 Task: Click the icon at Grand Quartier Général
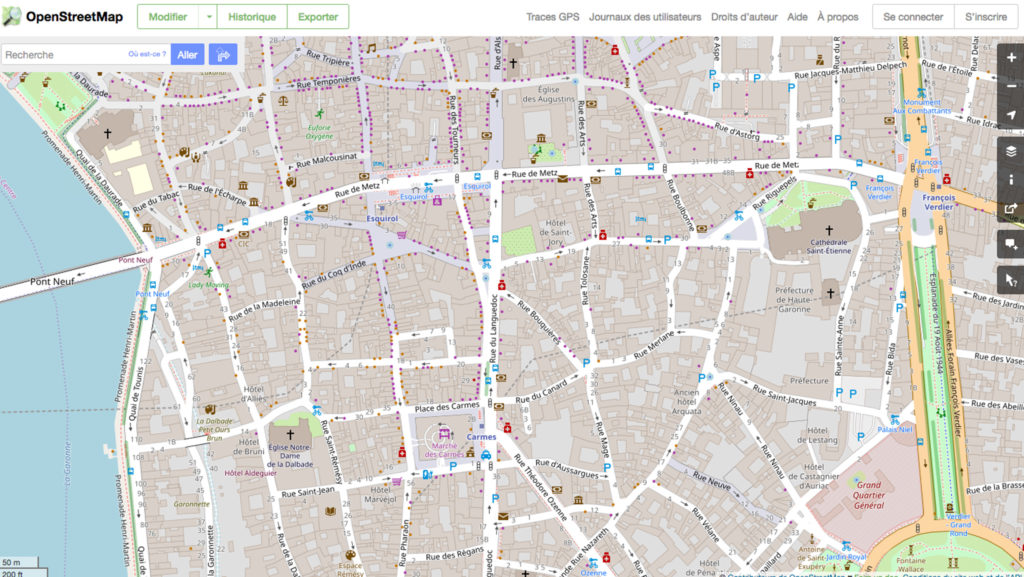857,480
